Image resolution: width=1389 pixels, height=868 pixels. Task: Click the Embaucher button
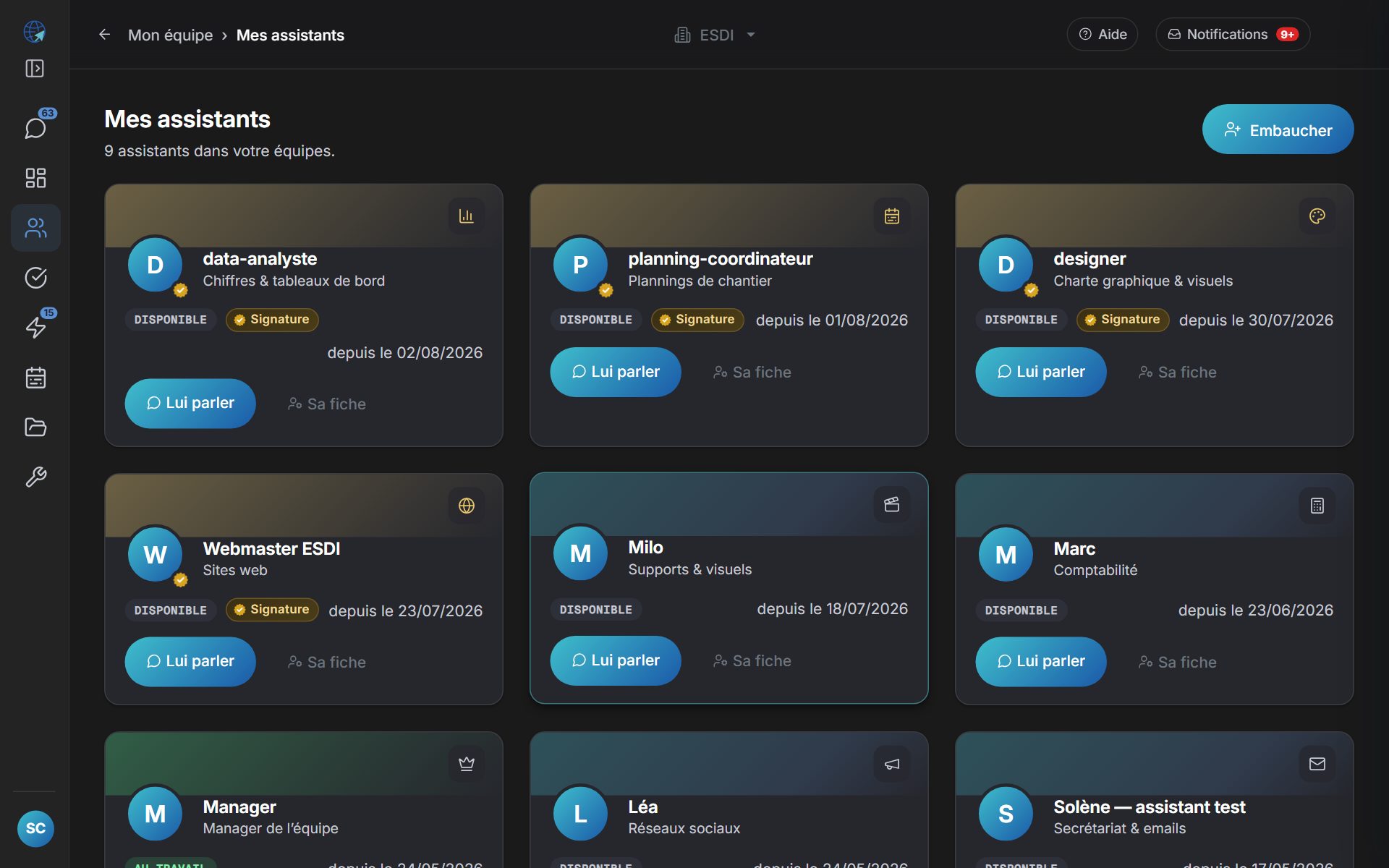point(1278,129)
